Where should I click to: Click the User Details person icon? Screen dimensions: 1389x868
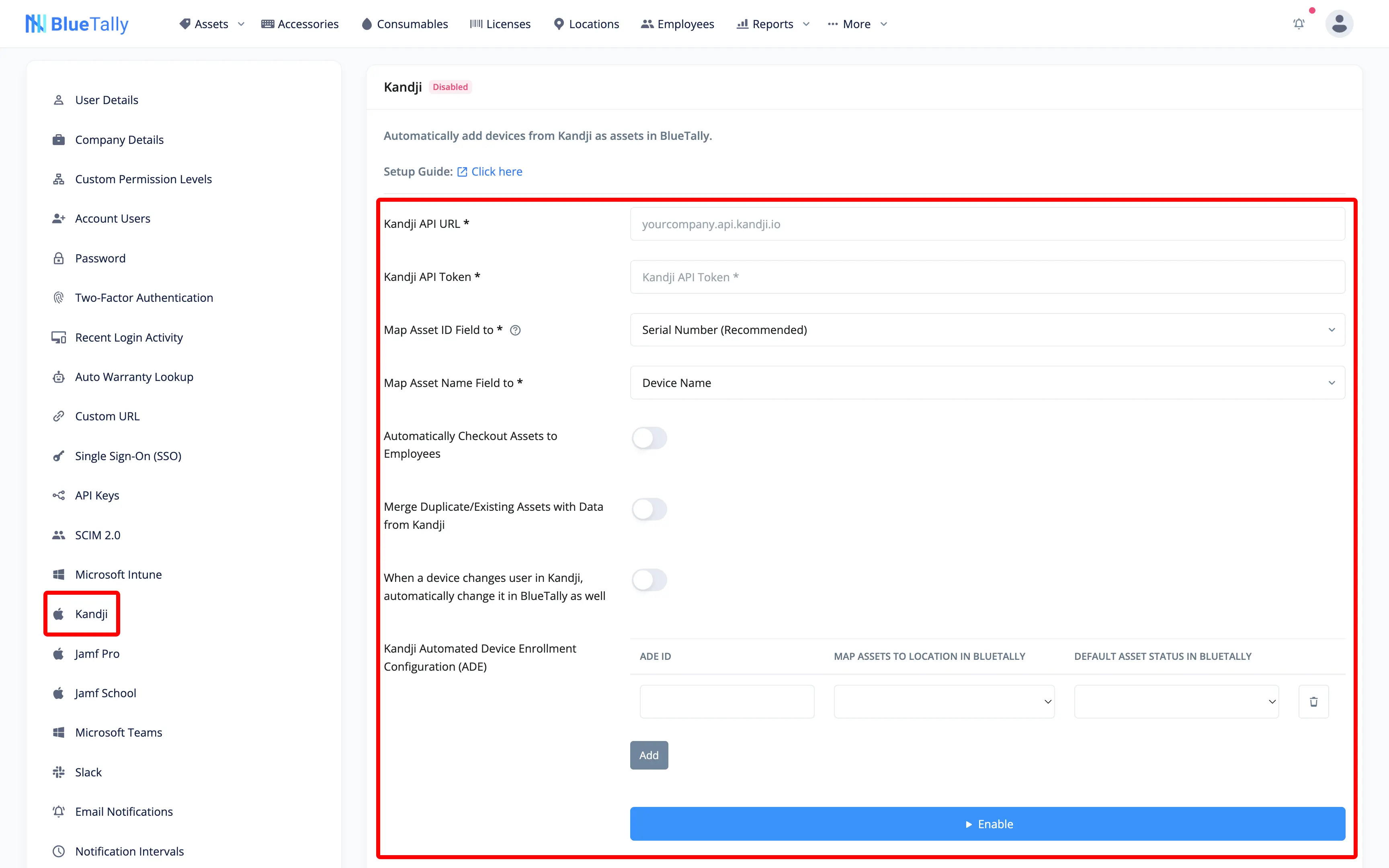coord(59,100)
